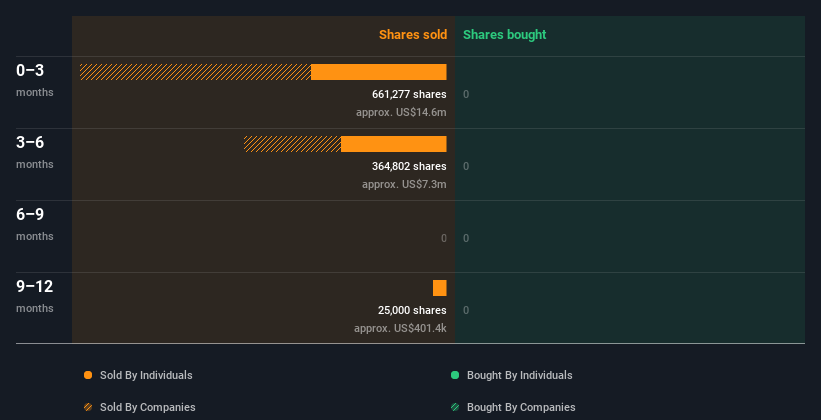Click the bought zero value in 6–9 months row
This screenshot has width=821, height=420.
click(466, 238)
